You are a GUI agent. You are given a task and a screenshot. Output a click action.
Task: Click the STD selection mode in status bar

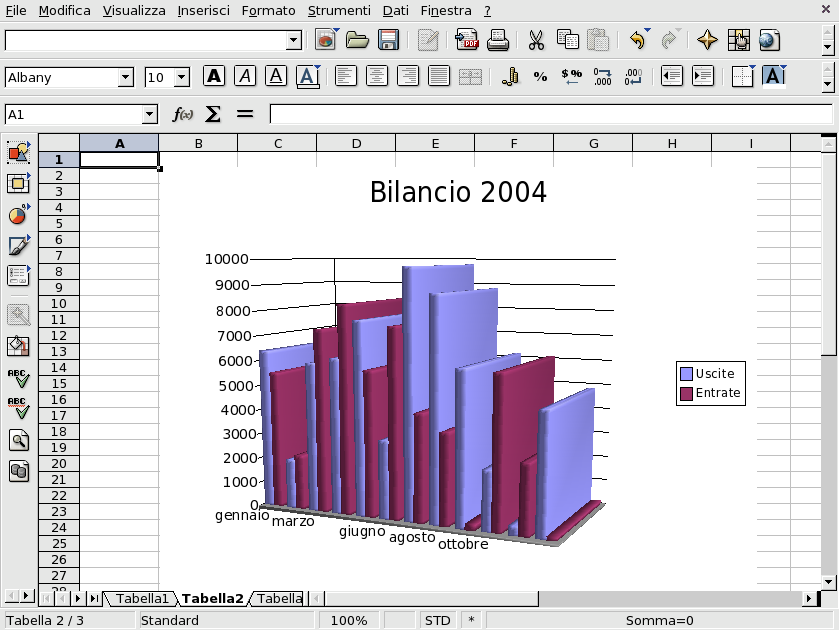coord(437,620)
